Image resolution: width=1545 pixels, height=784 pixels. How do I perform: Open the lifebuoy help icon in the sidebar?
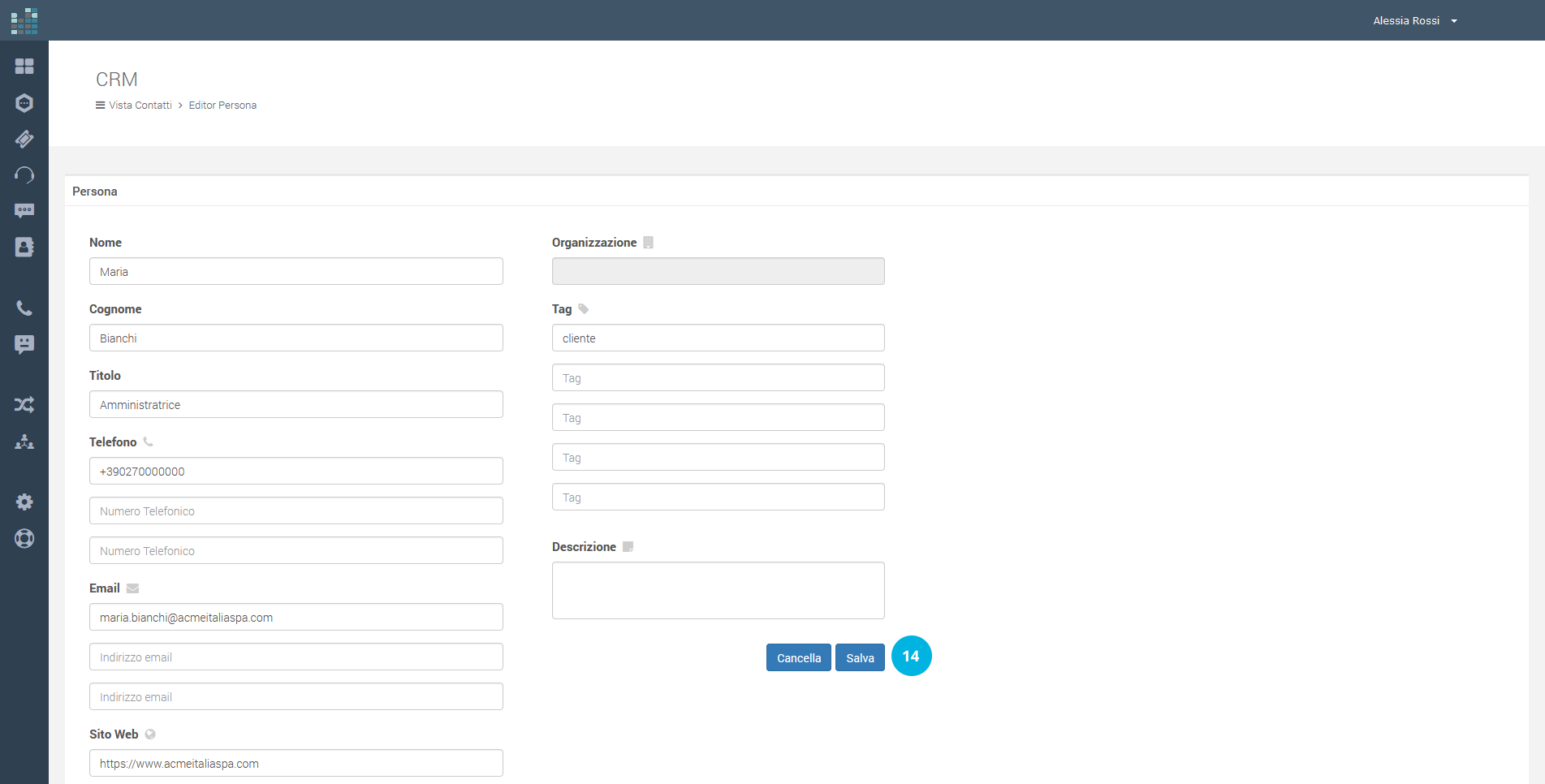24,538
